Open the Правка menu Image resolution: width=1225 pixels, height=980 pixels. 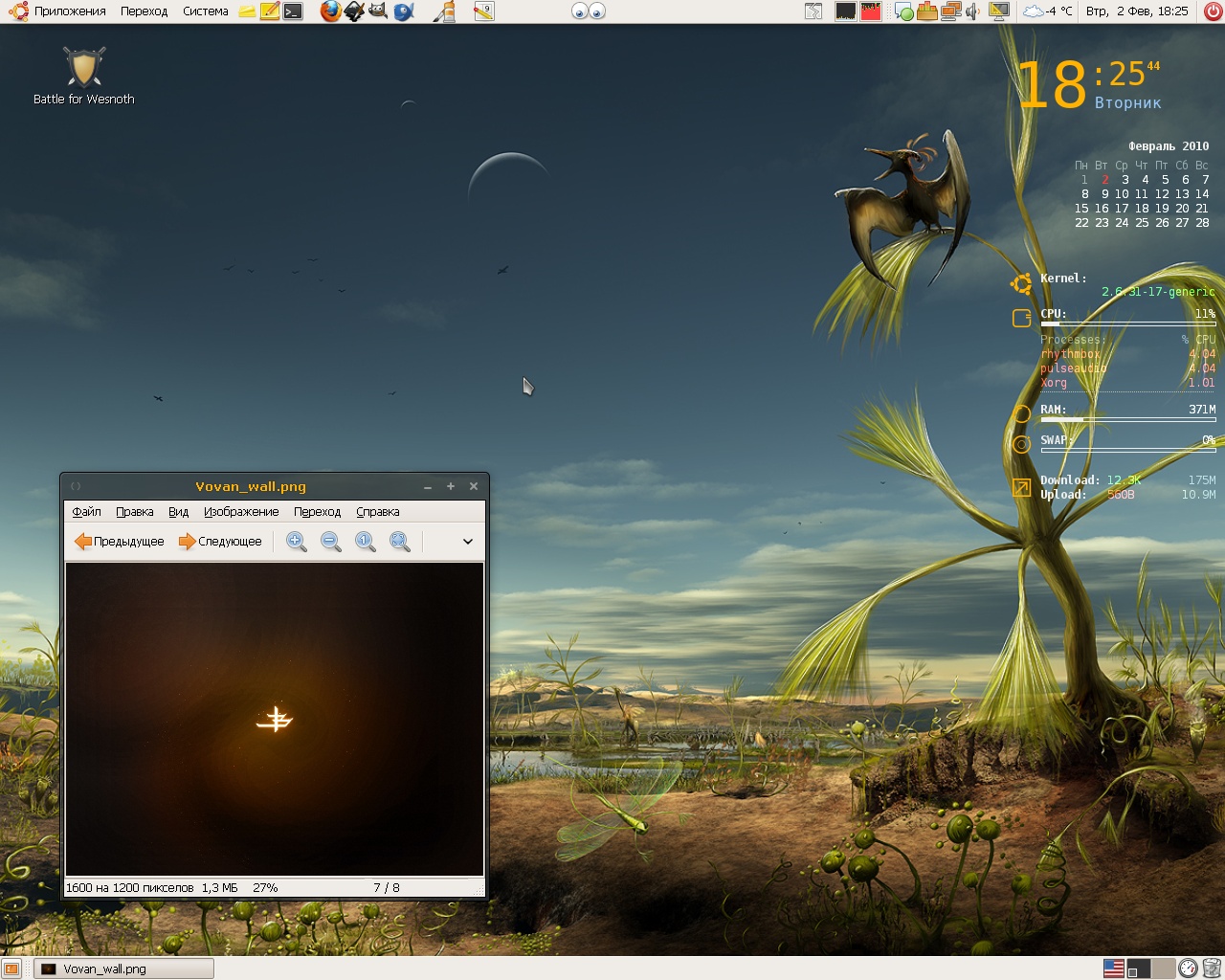[x=135, y=512]
